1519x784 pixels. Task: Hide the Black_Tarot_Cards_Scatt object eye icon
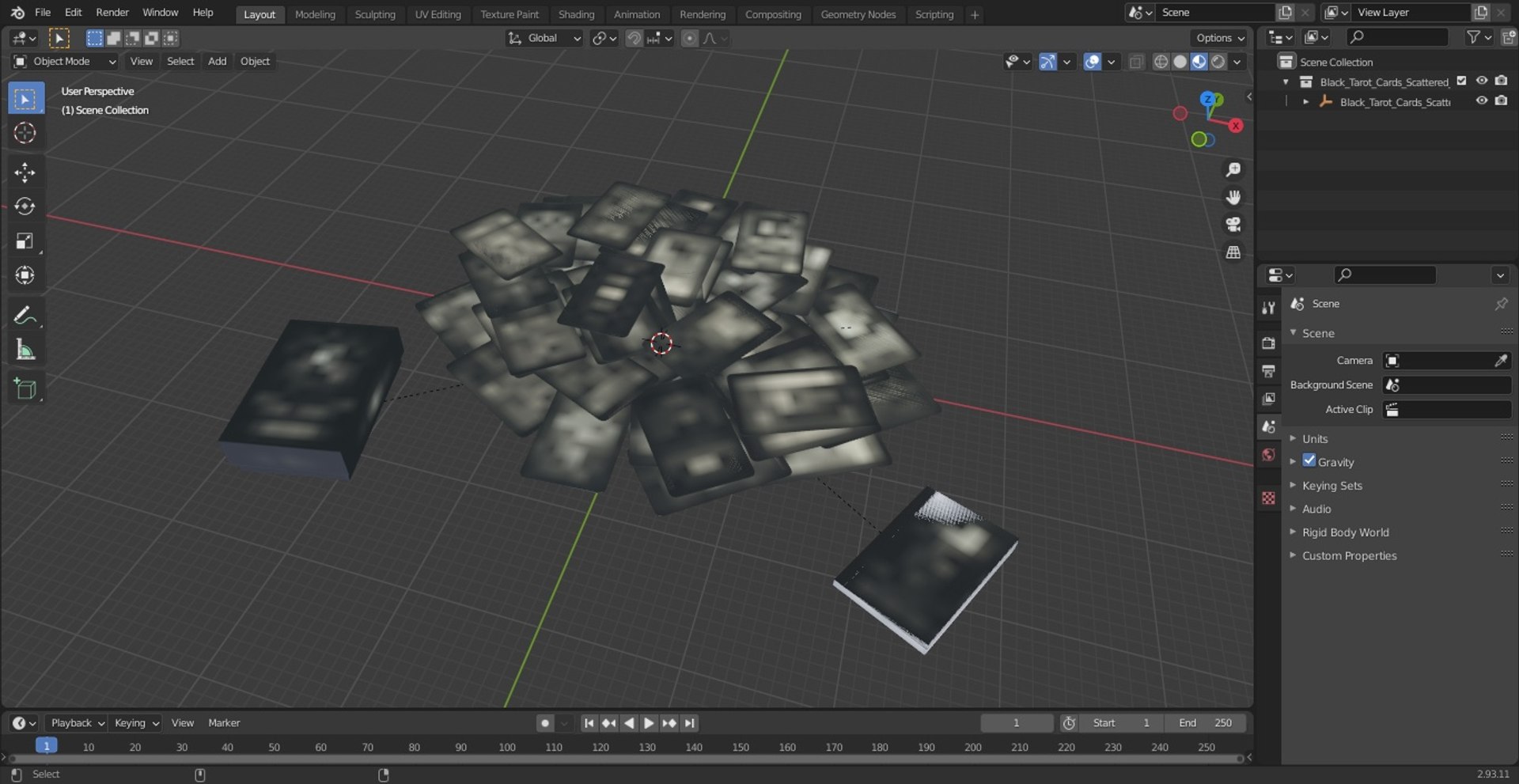point(1482,101)
